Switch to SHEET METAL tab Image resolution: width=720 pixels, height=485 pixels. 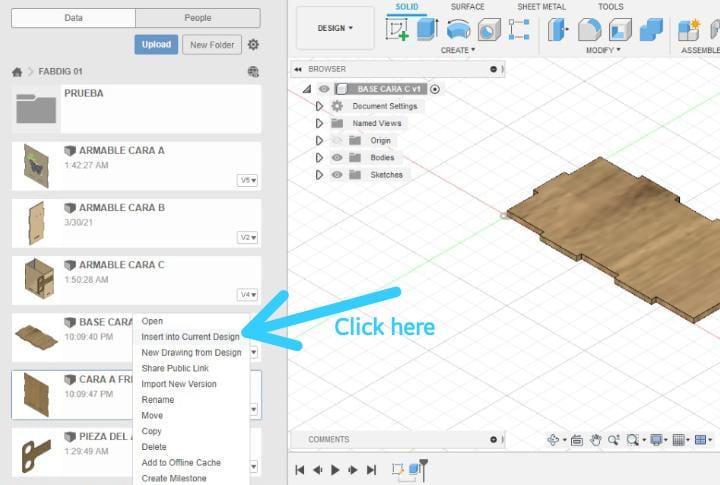(542, 7)
